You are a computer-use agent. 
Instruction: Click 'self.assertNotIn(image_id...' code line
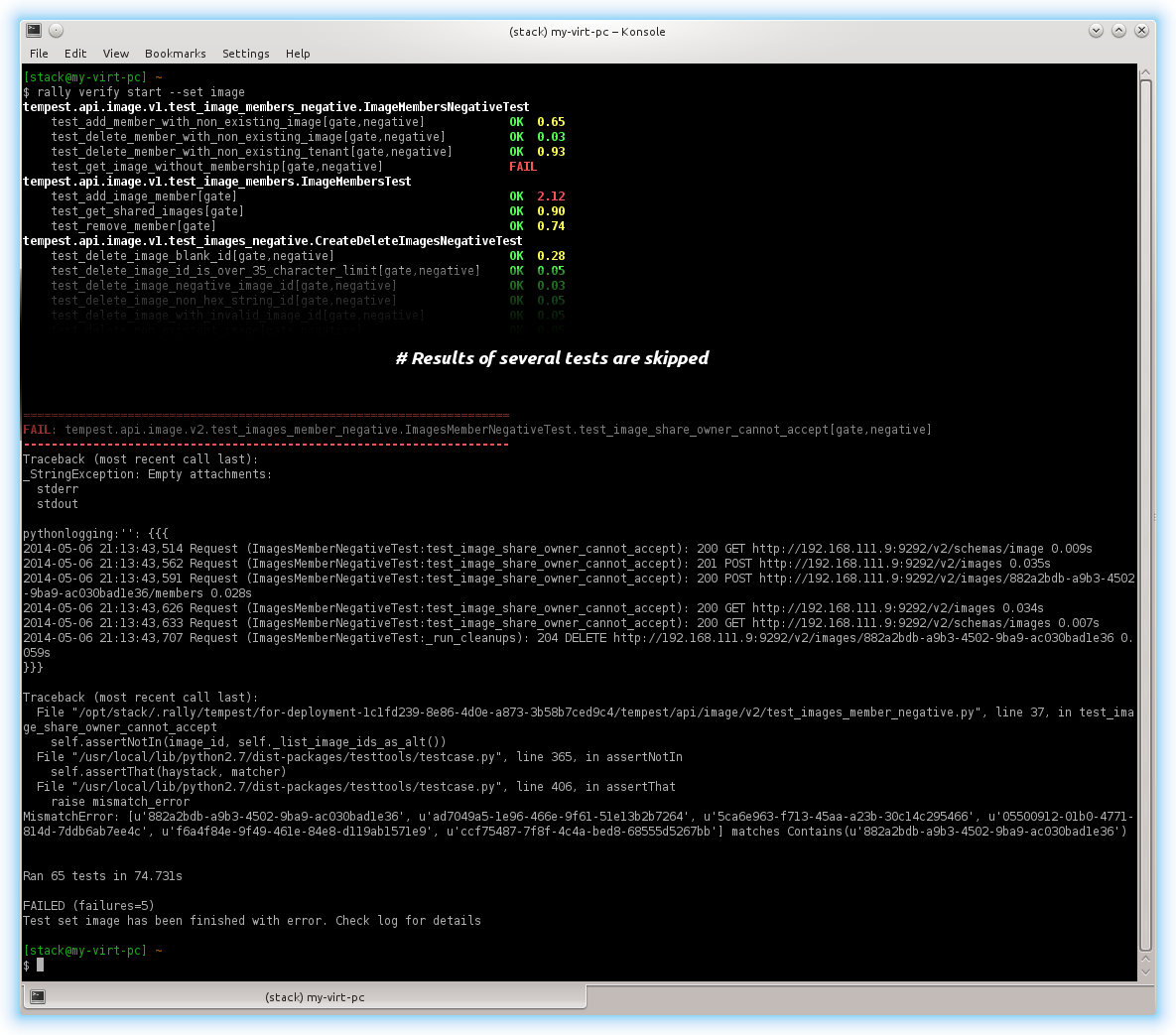pos(248,741)
